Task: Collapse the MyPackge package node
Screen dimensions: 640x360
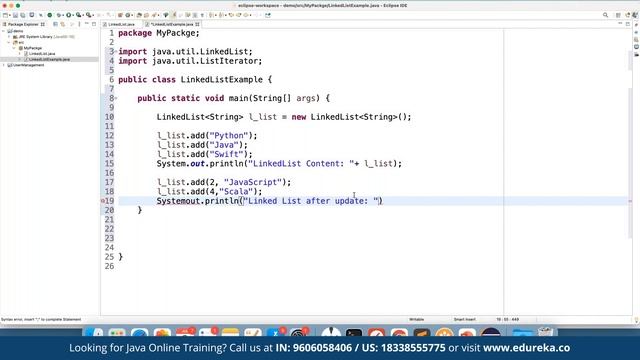Action: (x=14, y=48)
